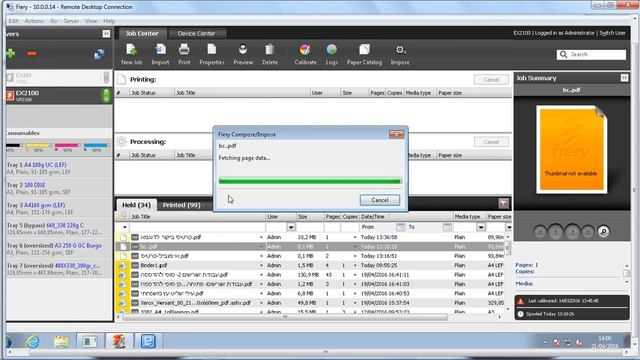The image size is (640, 360).
Task: Open the Edit menu
Action: [13, 21]
